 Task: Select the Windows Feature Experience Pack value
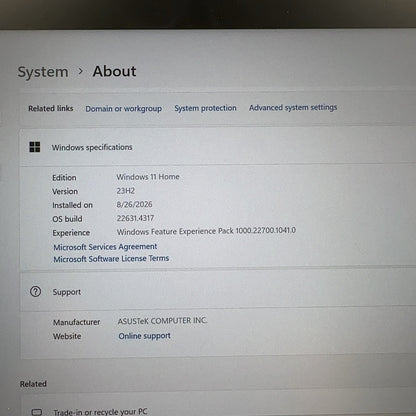(206, 231)
